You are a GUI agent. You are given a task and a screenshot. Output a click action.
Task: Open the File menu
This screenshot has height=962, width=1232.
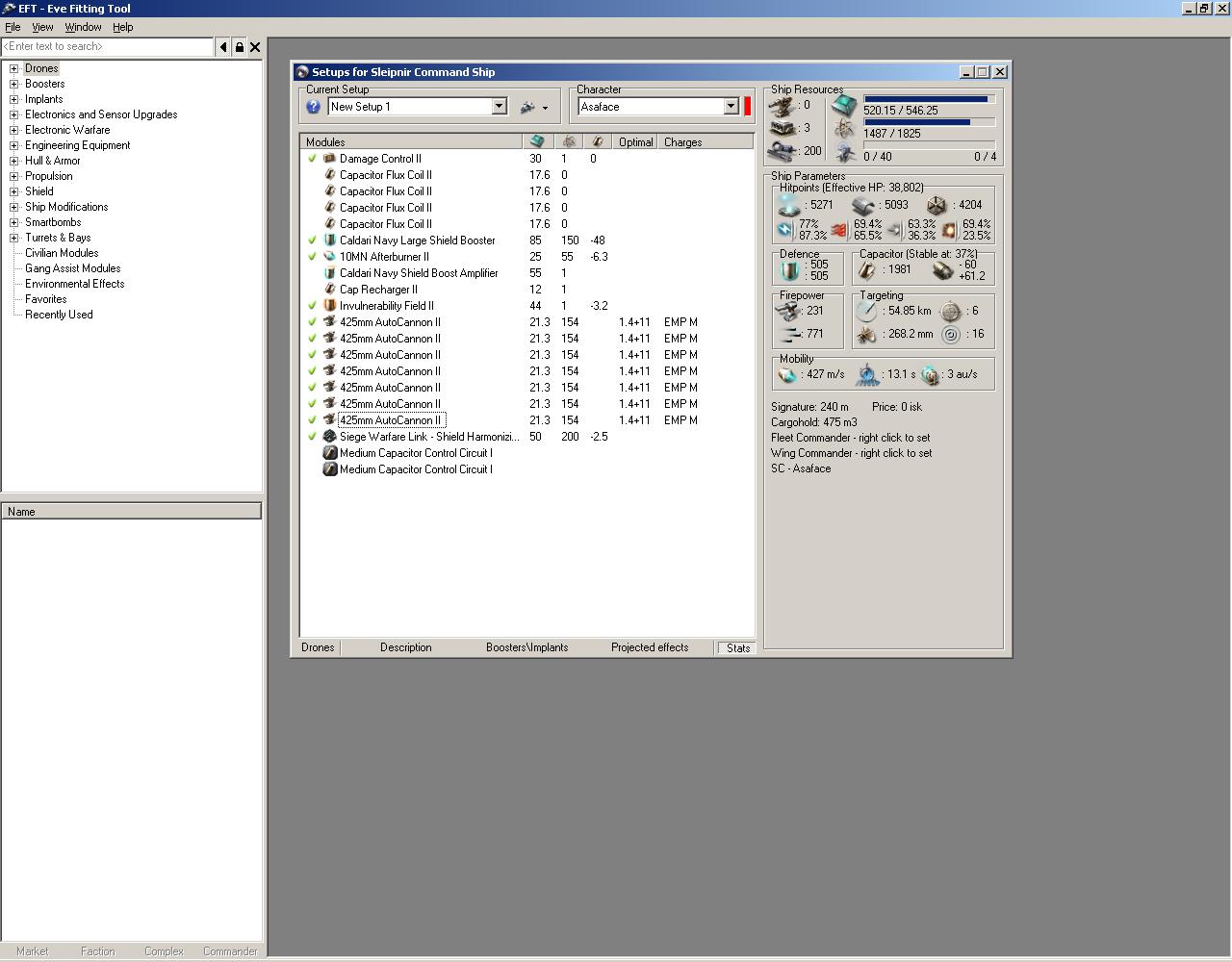[13, 27]
